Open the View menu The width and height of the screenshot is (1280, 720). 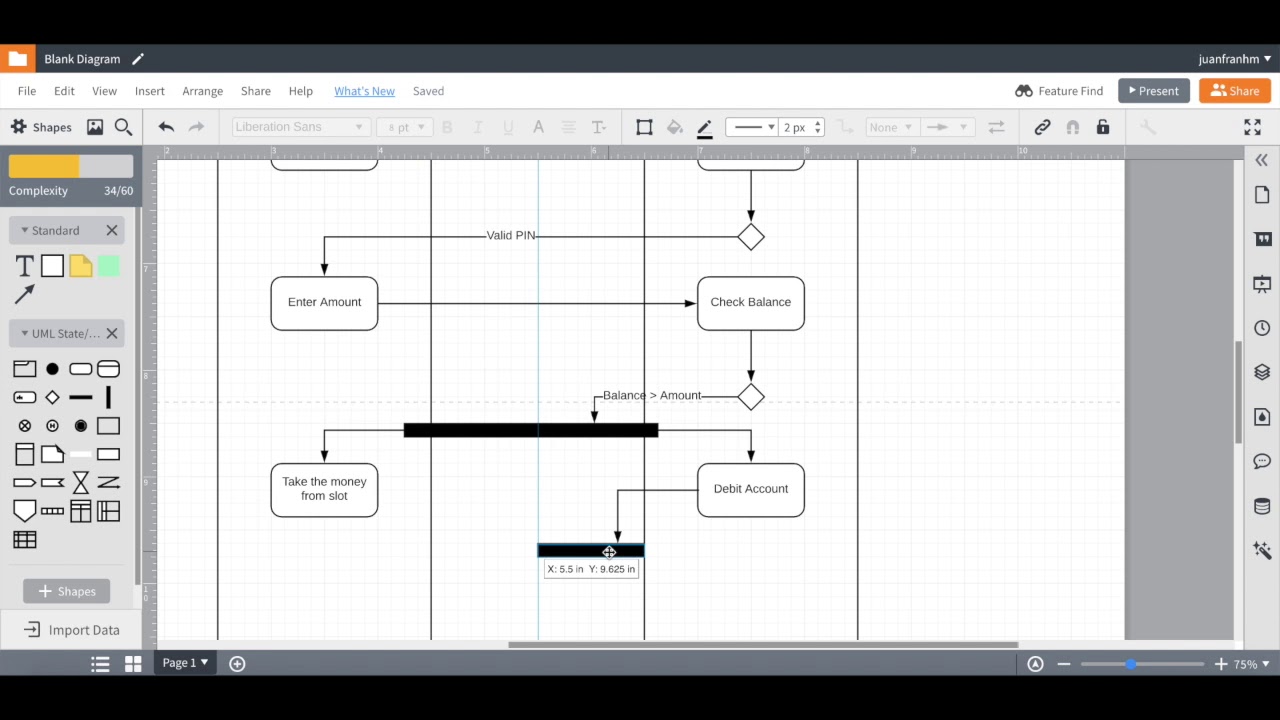click(104, 91)
